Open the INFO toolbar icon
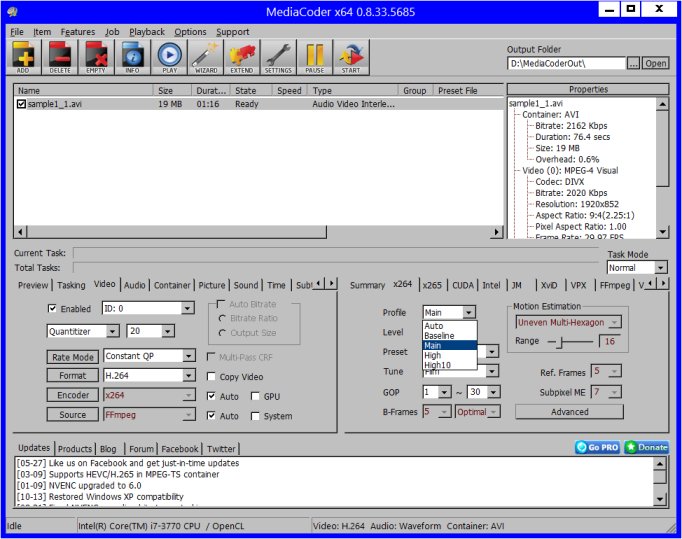This screenshot has width=682, height=539. tap(133, 57)
